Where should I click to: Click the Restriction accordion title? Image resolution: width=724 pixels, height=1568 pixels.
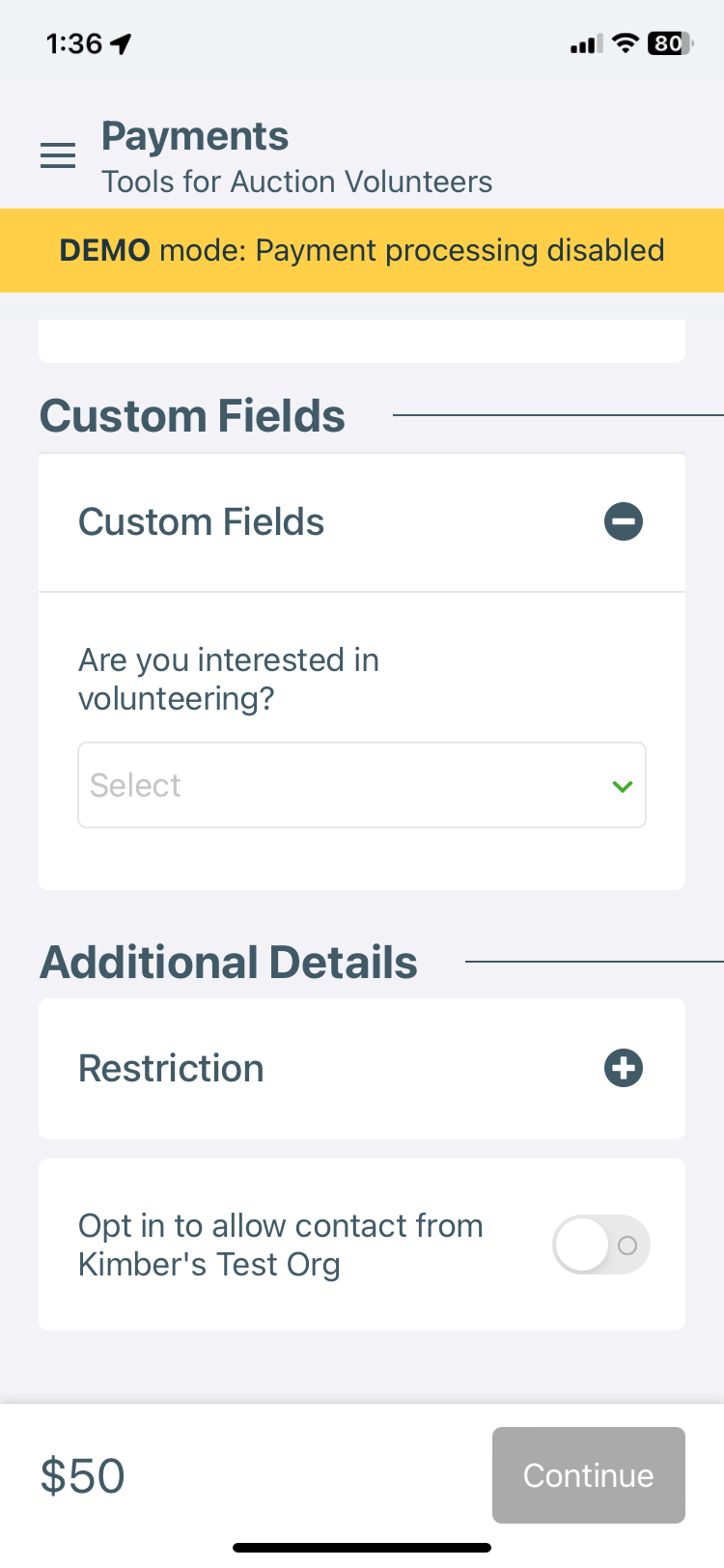tap(171, 1069)
